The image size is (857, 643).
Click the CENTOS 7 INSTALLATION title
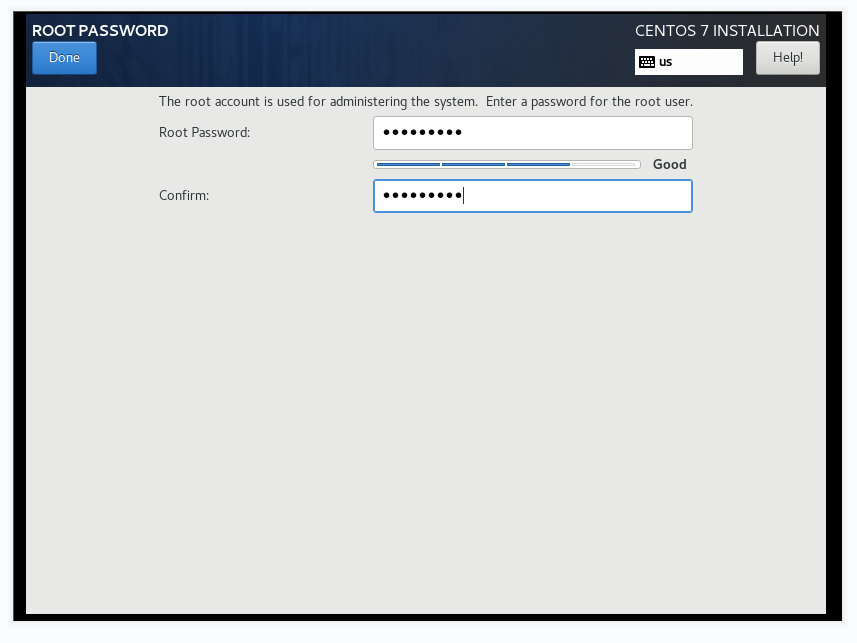point(727,31)
